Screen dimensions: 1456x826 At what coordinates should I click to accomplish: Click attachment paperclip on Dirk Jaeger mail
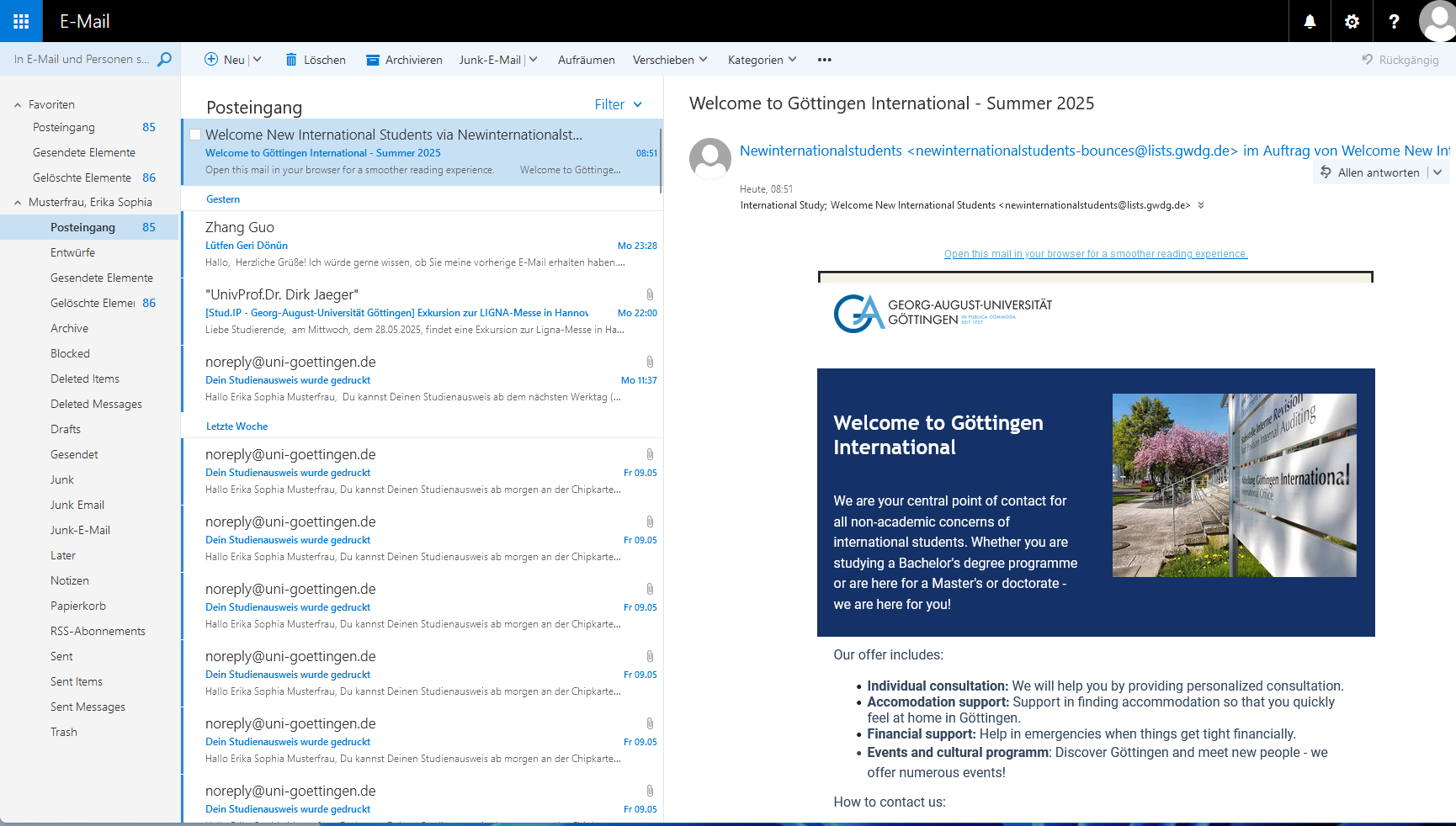[650, 294]
